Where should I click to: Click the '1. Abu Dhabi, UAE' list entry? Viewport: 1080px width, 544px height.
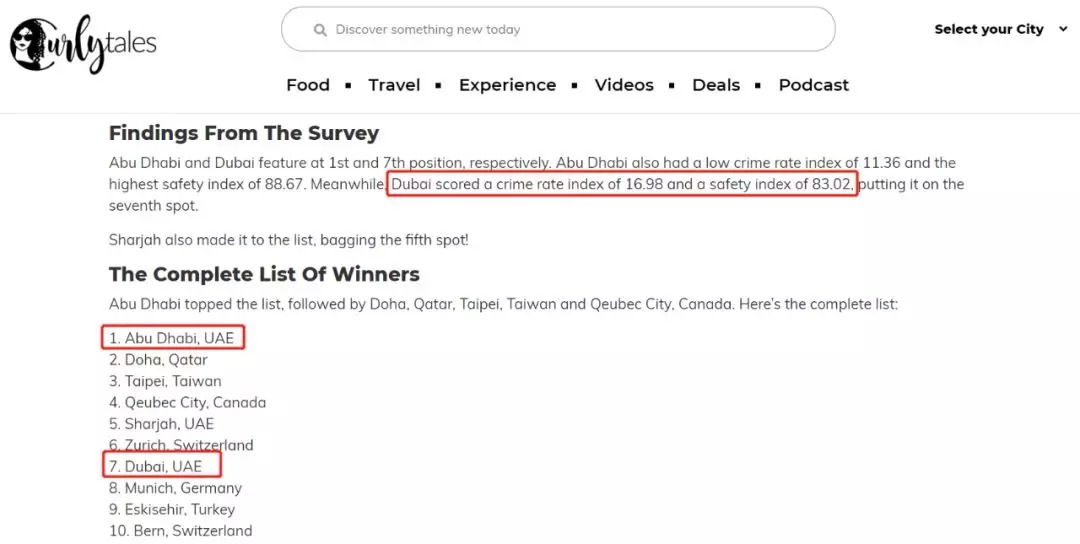(172, 338)
